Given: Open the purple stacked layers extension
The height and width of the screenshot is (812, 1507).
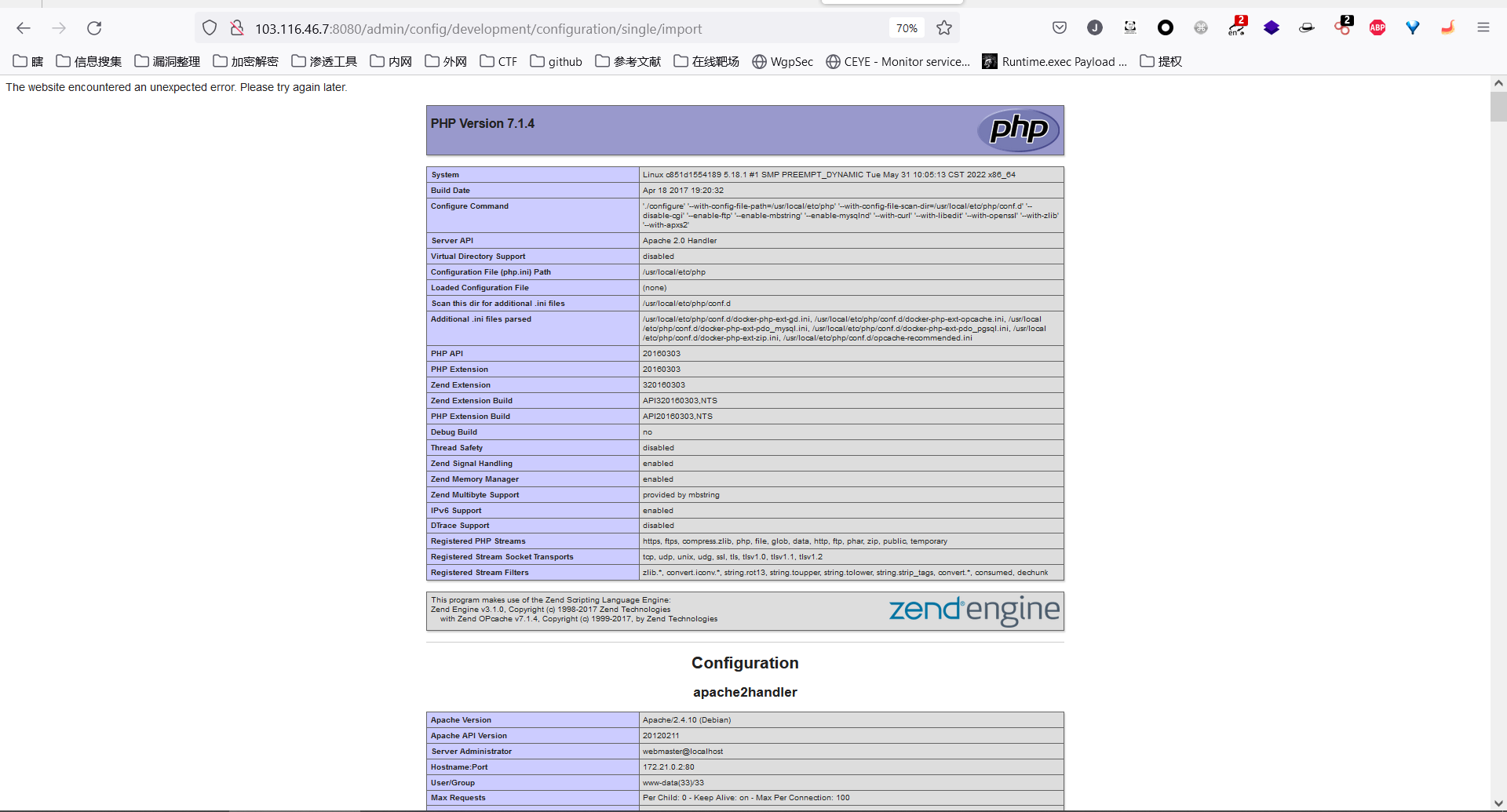Looking at the screenshot, I should 1271,28.
